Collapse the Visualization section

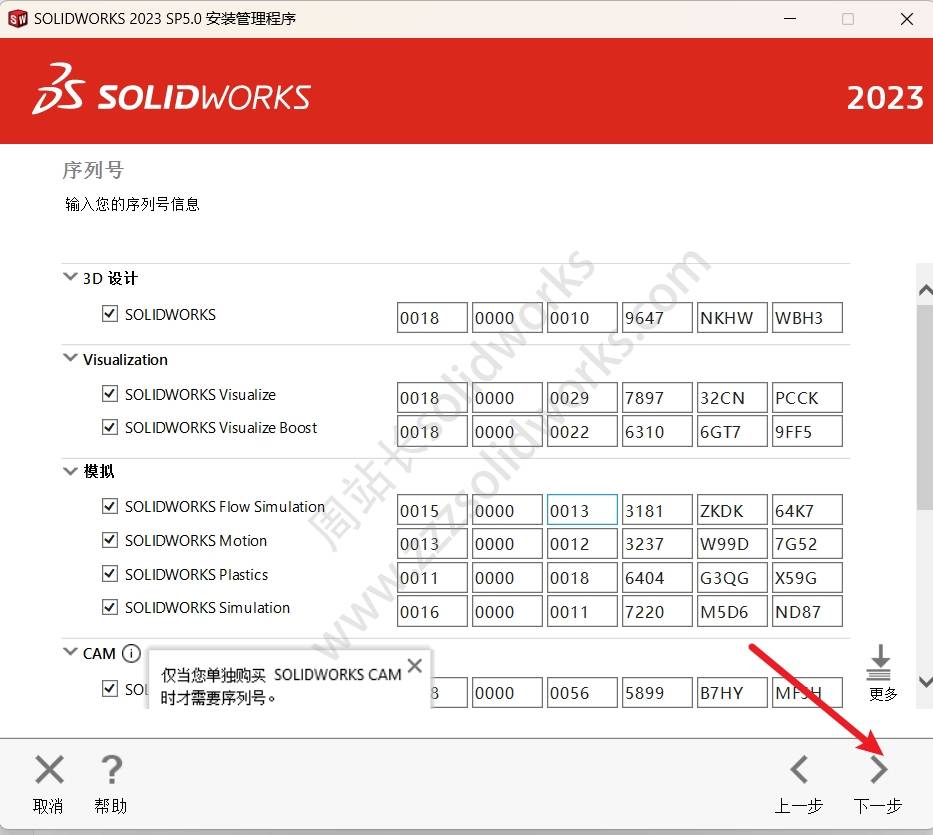tap(70, 358)
